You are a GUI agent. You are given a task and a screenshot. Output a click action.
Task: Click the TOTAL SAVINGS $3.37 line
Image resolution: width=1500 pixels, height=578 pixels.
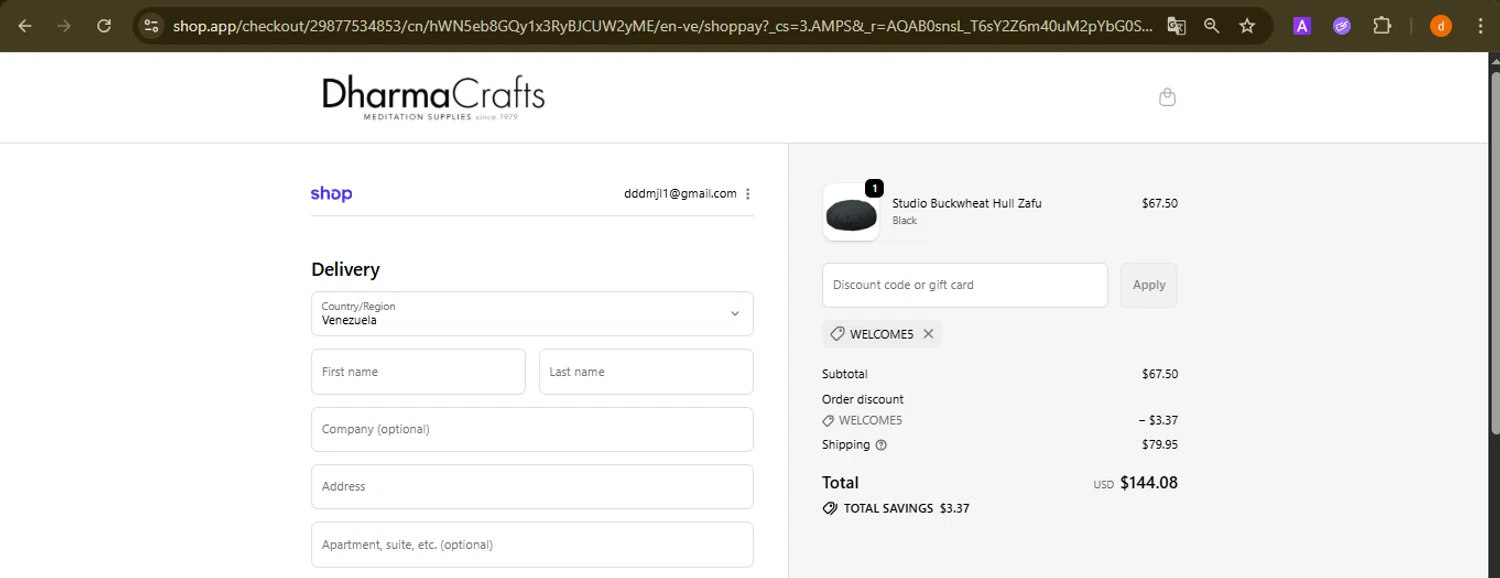896,508
